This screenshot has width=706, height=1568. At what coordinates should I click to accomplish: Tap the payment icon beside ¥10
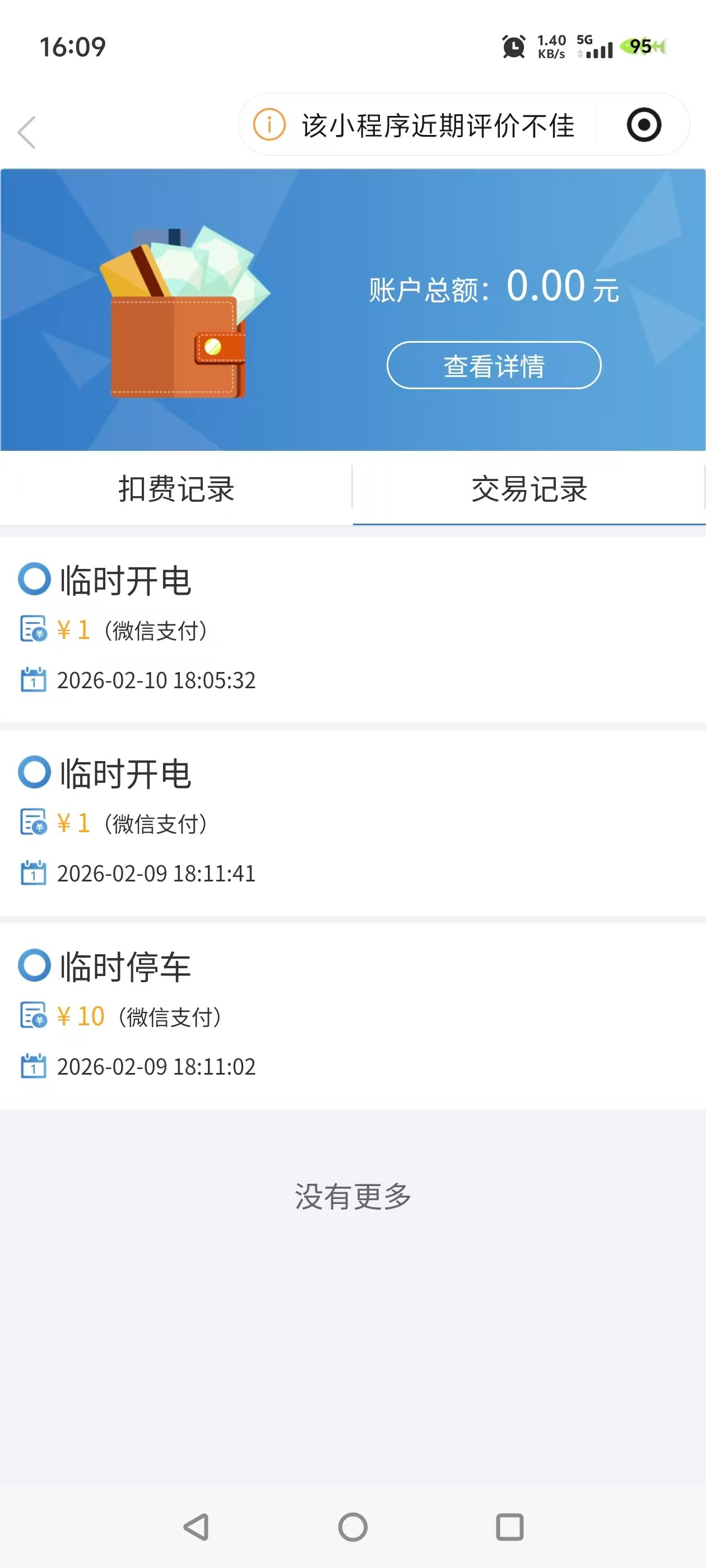34,1015
